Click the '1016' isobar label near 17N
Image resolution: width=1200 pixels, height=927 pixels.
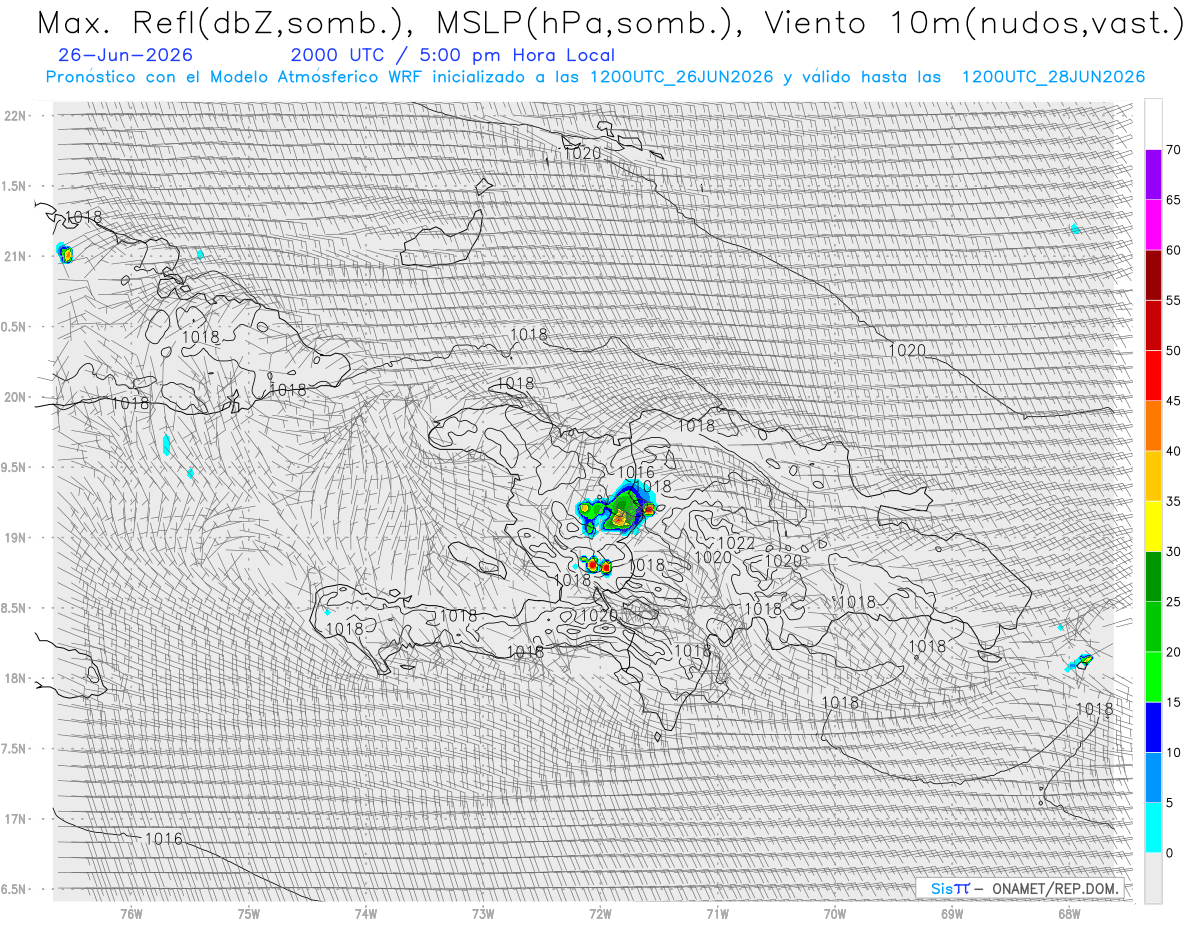[x=164, y=838]
